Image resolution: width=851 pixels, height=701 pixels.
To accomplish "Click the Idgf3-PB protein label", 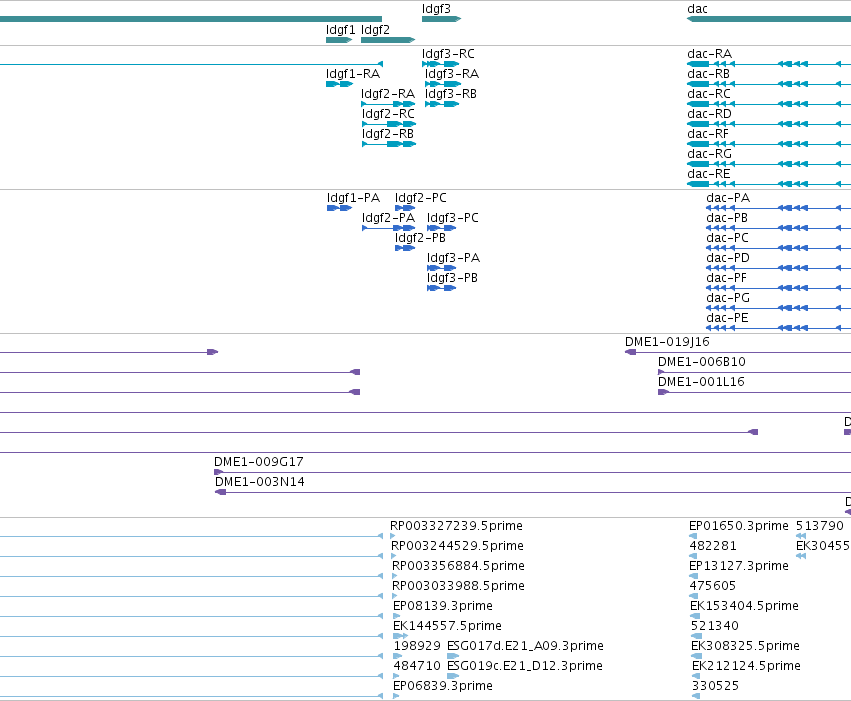I will coord(452,278).
